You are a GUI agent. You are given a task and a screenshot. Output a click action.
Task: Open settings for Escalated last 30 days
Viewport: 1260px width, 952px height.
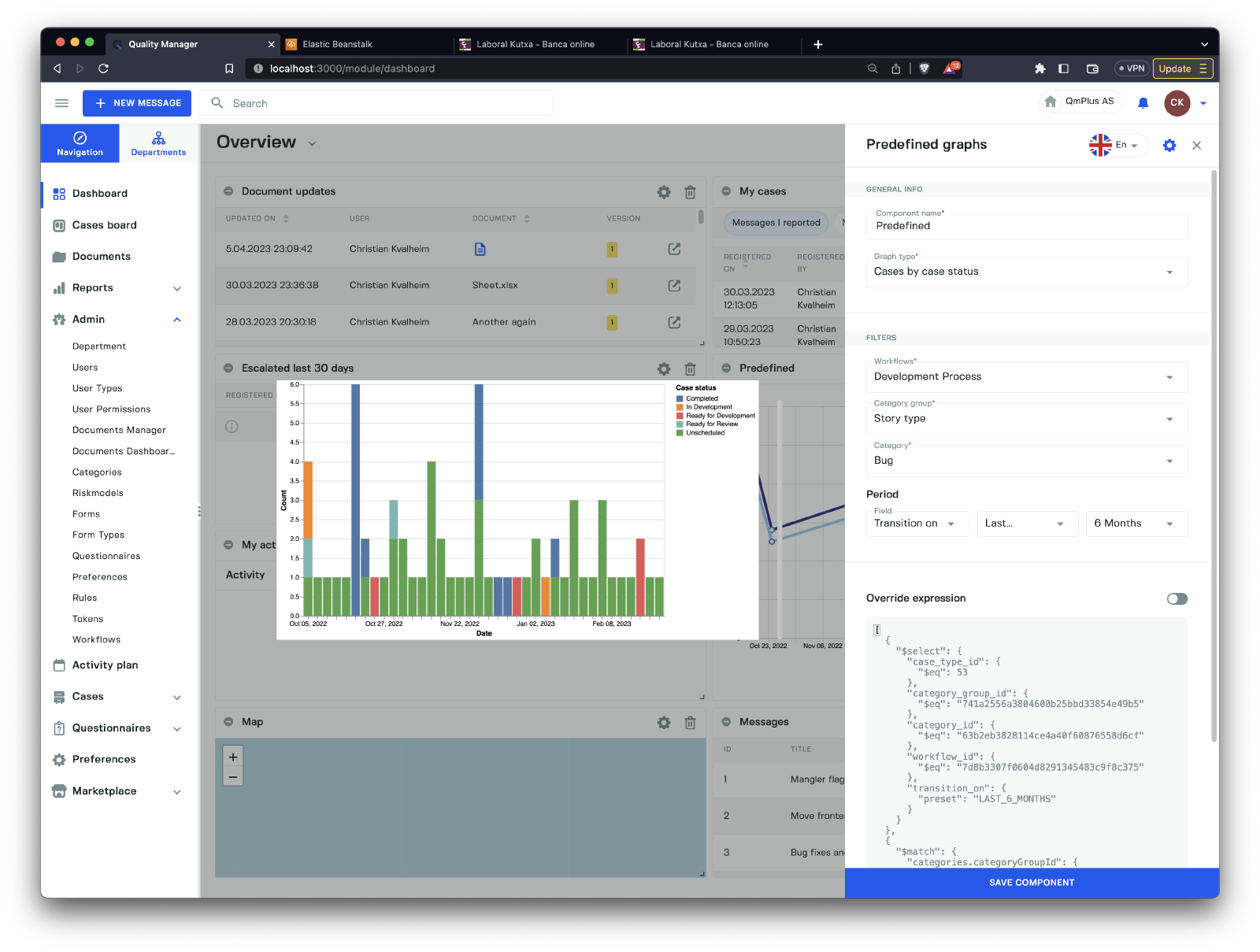coord(664,369)
